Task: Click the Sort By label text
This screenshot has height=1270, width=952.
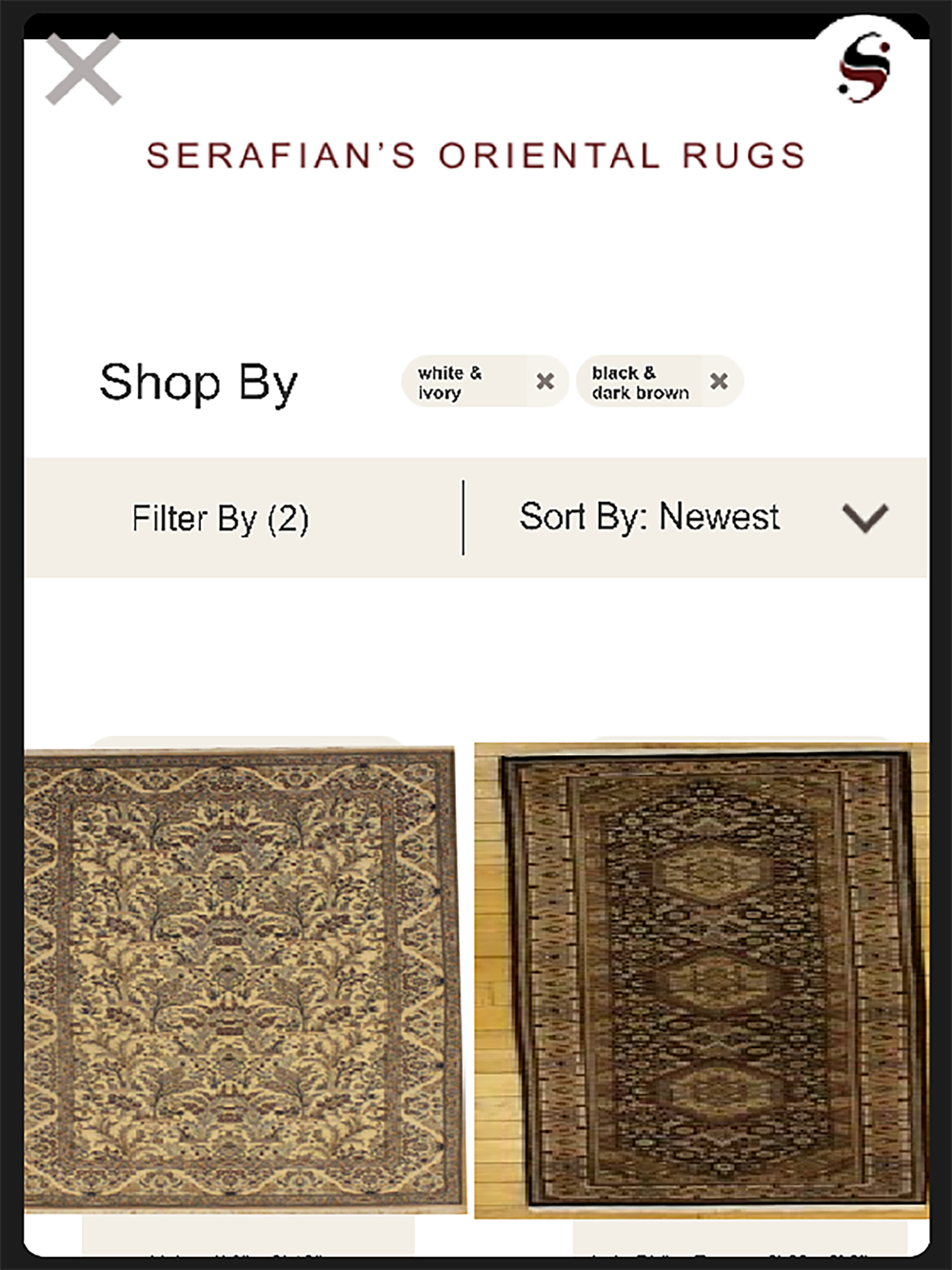Action: pyautogui.click(x=584, y=517)
